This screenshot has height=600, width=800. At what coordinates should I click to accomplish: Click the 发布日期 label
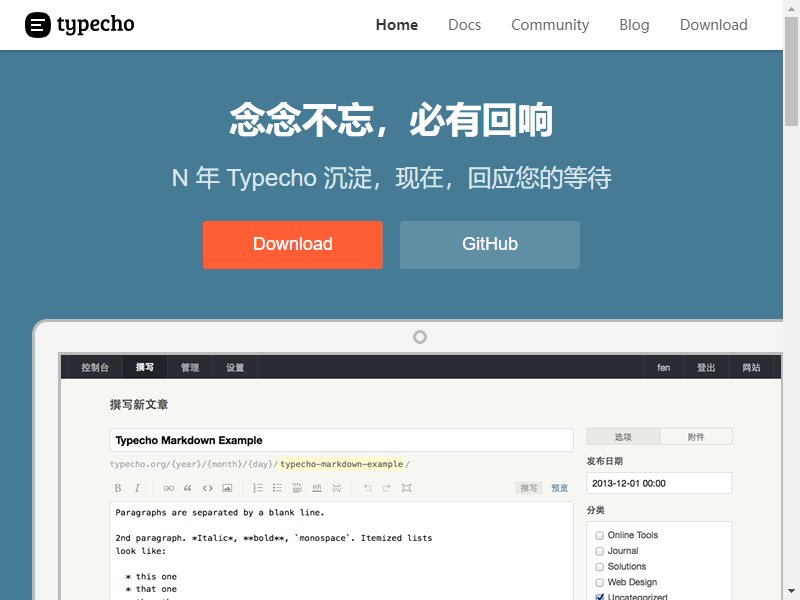[x=605, y=461]
